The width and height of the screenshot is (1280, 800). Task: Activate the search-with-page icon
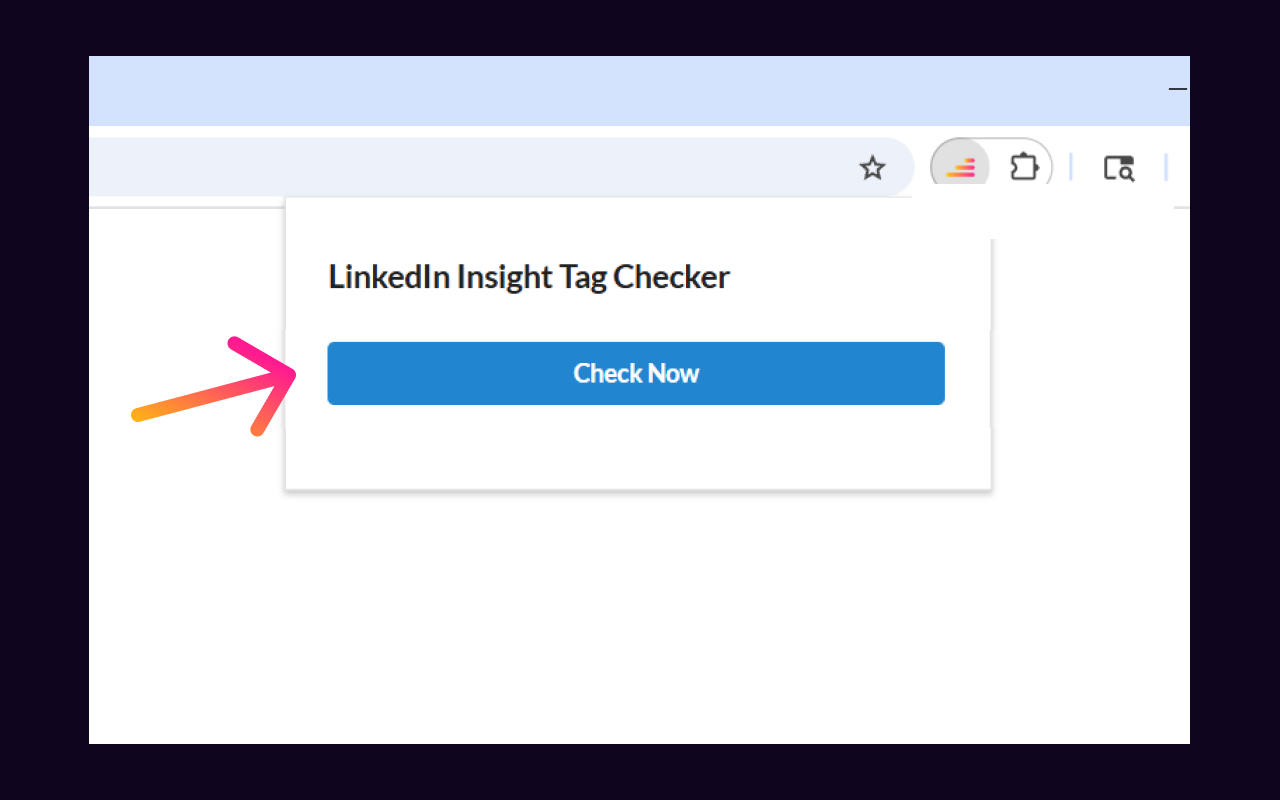[x=1119, y=169]
